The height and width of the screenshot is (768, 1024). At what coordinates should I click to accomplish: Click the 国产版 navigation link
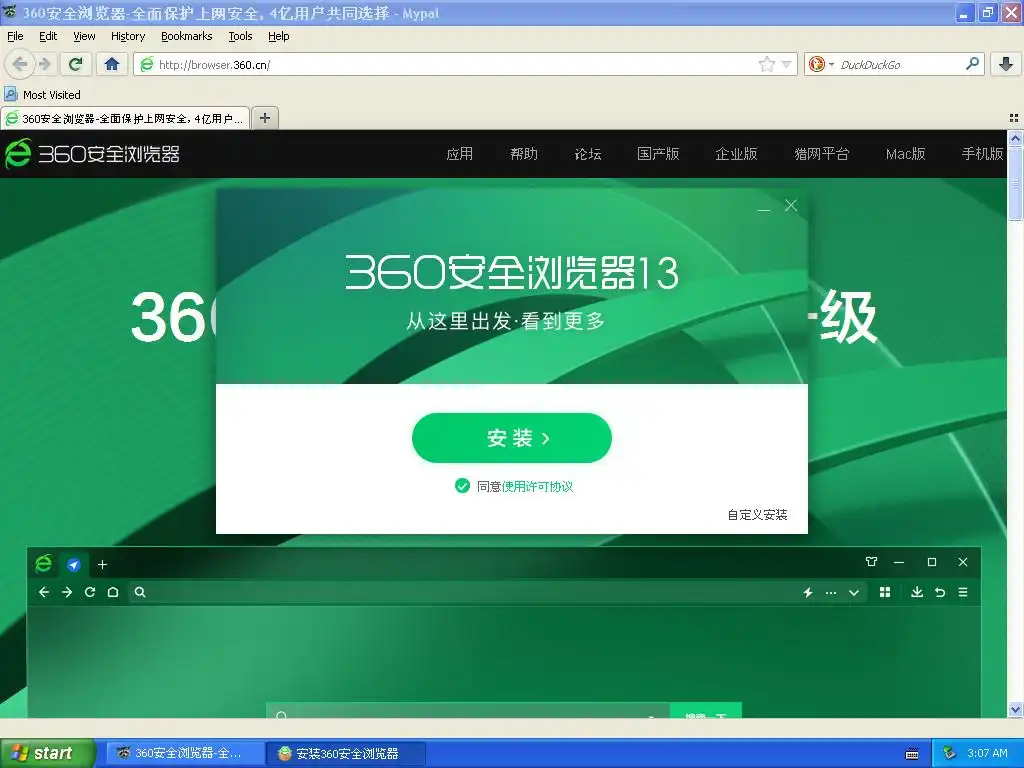coord(658,153)
